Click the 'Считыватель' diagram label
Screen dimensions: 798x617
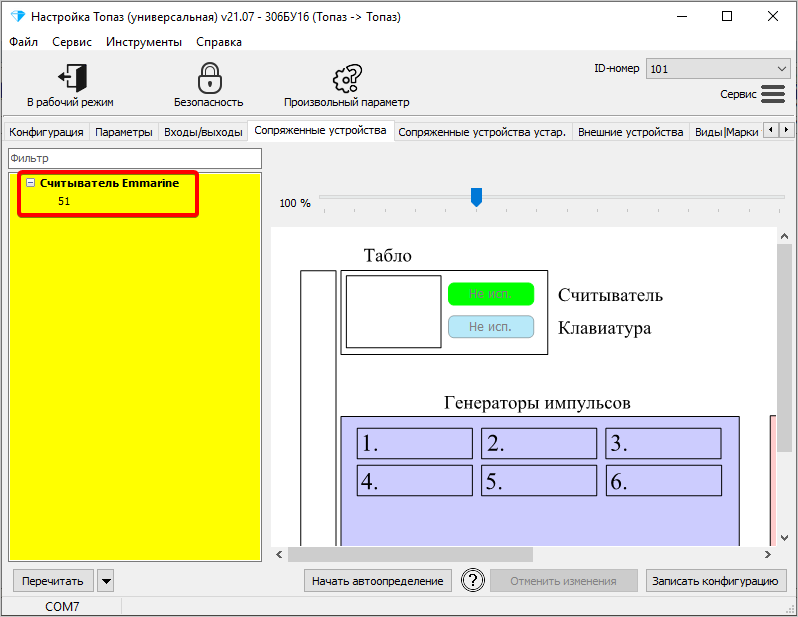(610, 295)
